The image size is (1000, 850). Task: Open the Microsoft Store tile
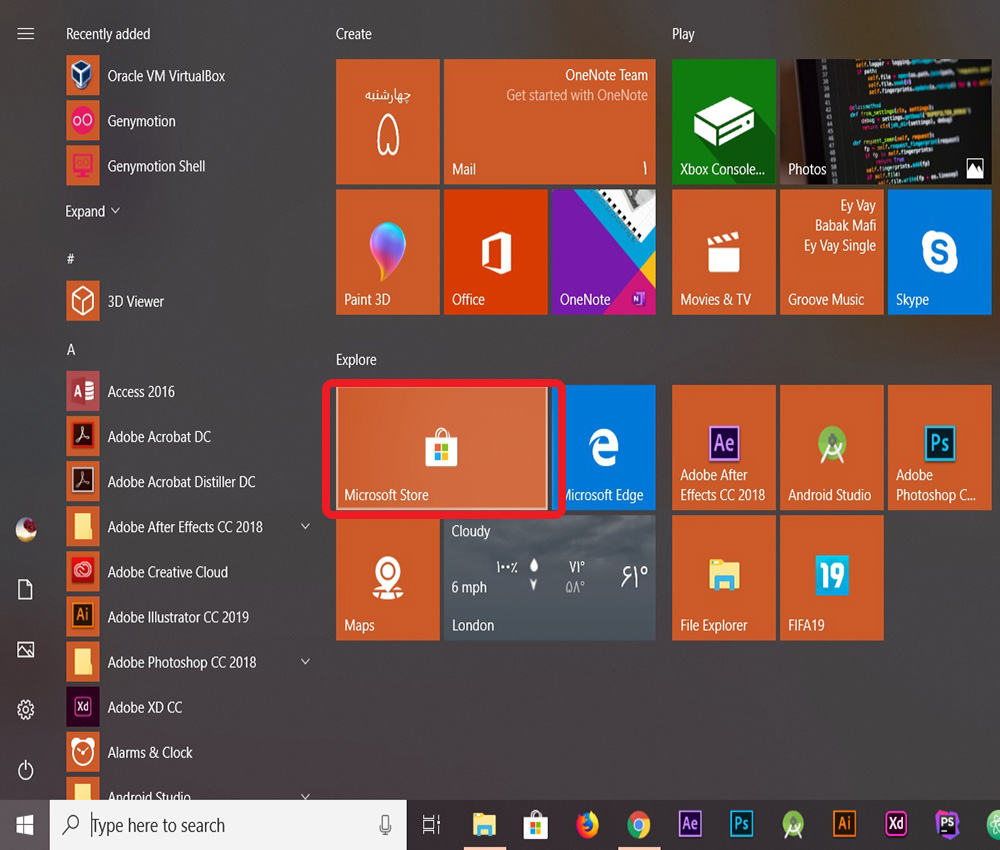(x=441, y=448)
